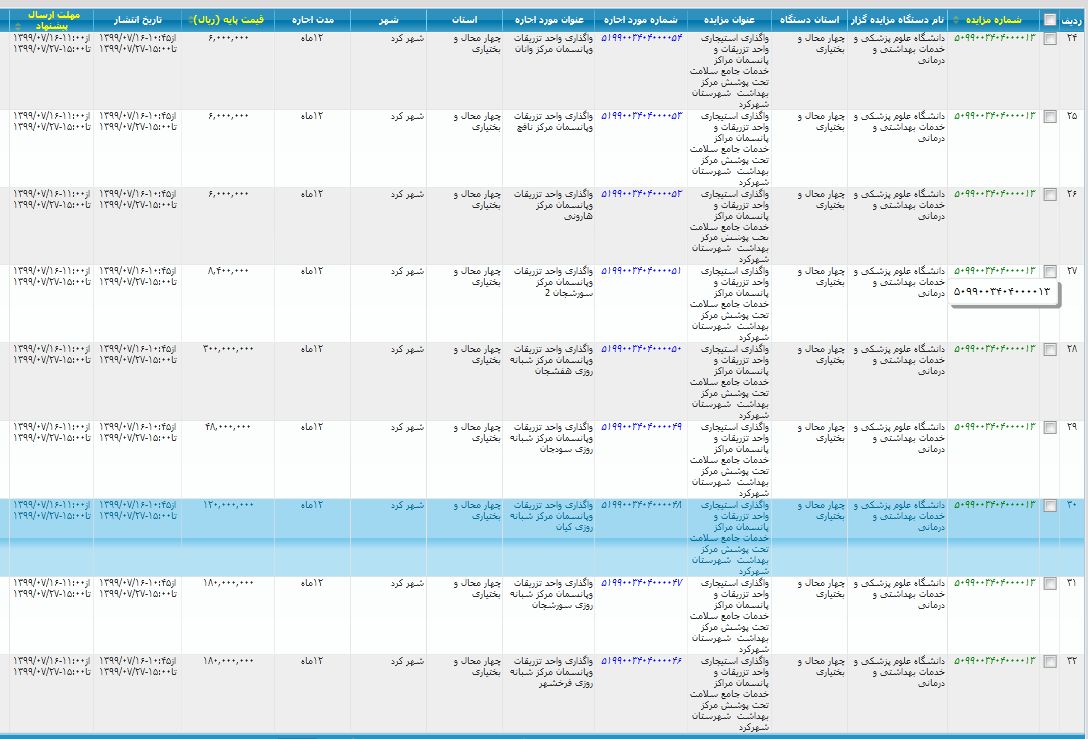Tick the select-all checkbox in the table header
Screen dimensions: 1088x739
tap(1049, 20)
